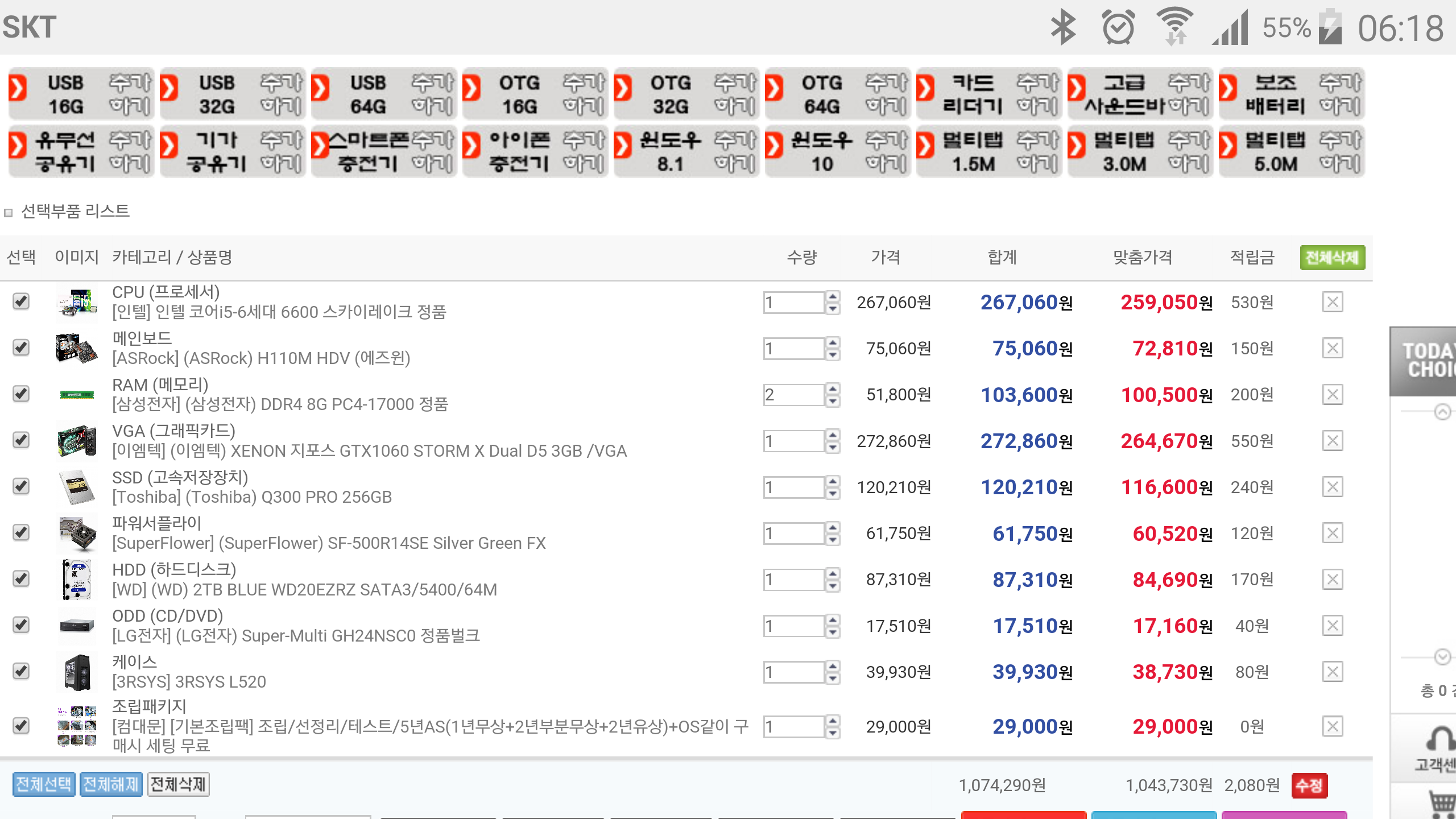Screen dimensions: 1456x819
Task: Increase CPU quantity with spinner up arrow
Action: (x=833, y=296)
